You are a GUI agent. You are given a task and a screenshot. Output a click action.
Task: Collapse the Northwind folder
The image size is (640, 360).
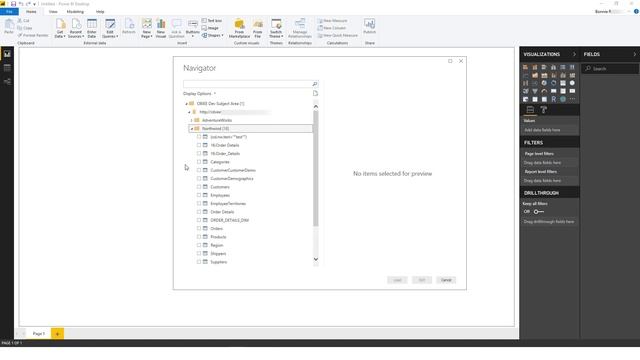(x=191, y=129)
